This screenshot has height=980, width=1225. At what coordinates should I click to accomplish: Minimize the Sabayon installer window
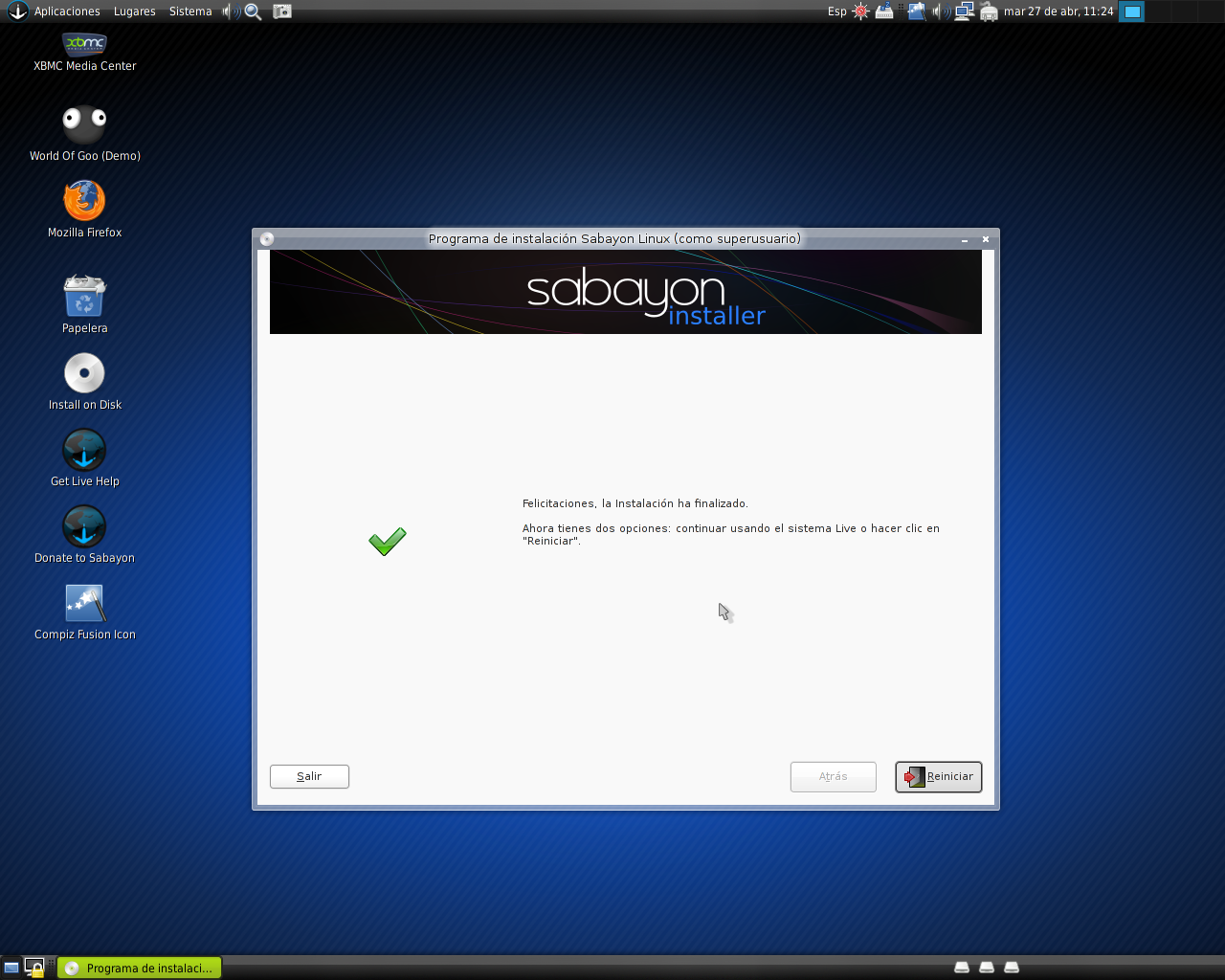[965, 240]
